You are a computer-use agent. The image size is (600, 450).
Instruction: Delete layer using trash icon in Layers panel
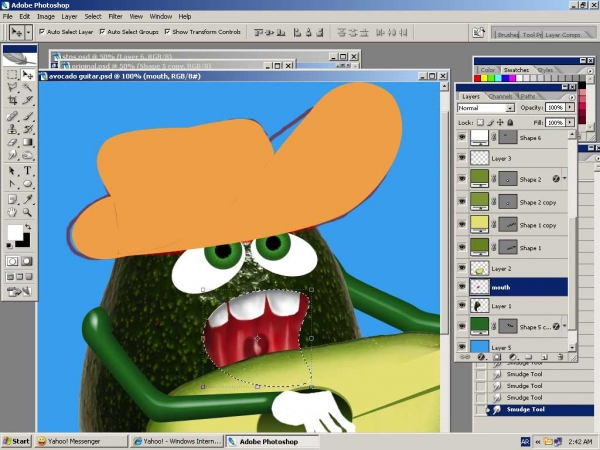(560, 357)
